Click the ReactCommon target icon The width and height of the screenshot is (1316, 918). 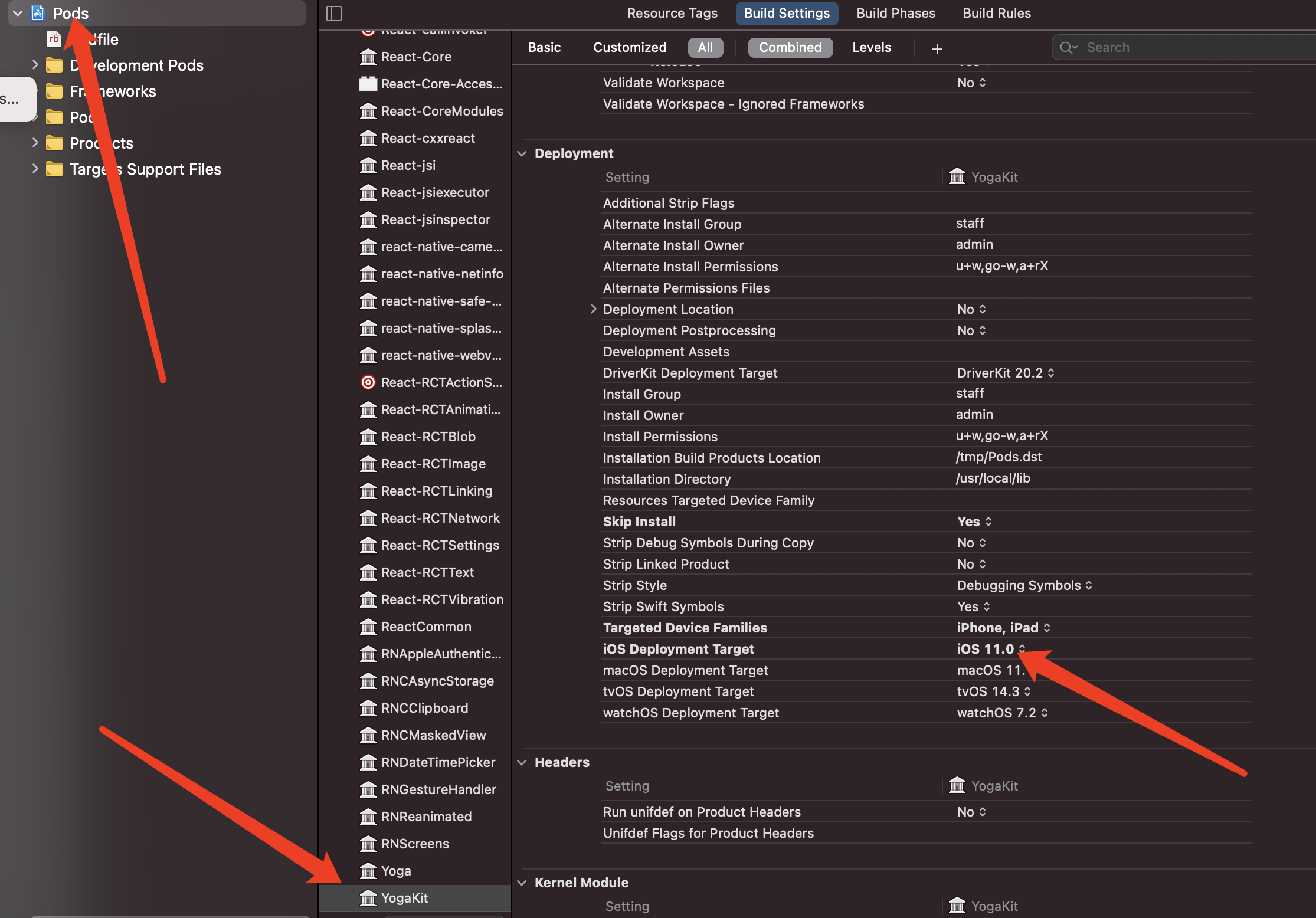[368, 627]
